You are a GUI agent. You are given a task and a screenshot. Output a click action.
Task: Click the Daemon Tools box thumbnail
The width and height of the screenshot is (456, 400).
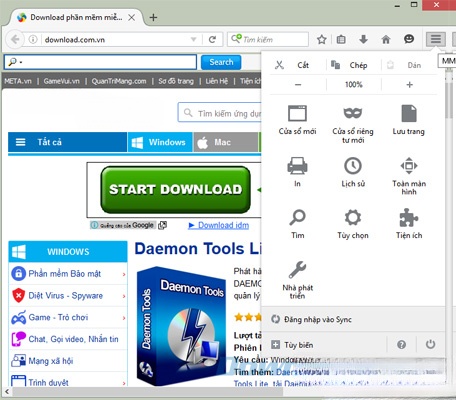181,326
